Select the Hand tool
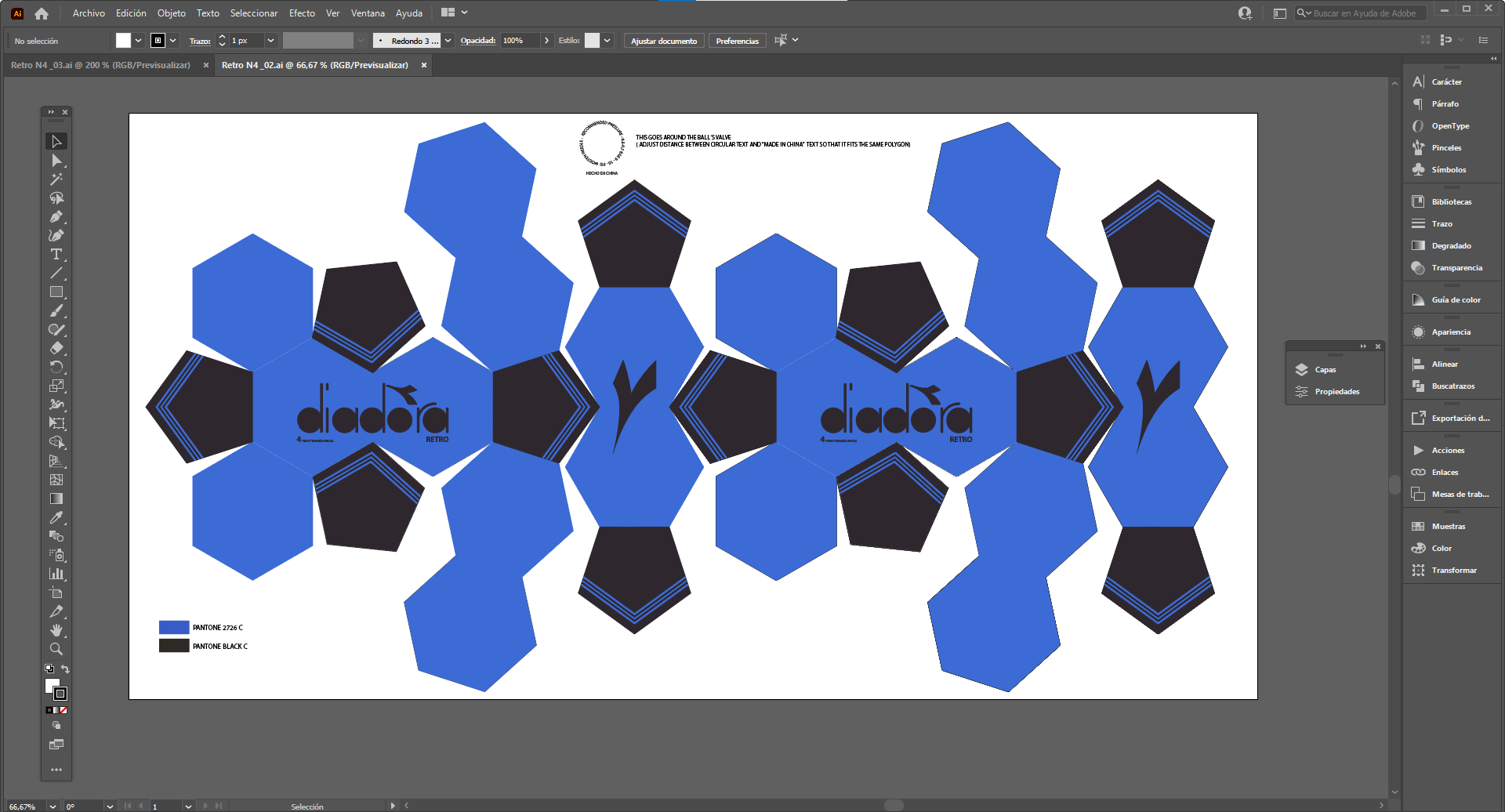Screen dimensions: 1505x812 pyautogui.click(x=56, y=630)
